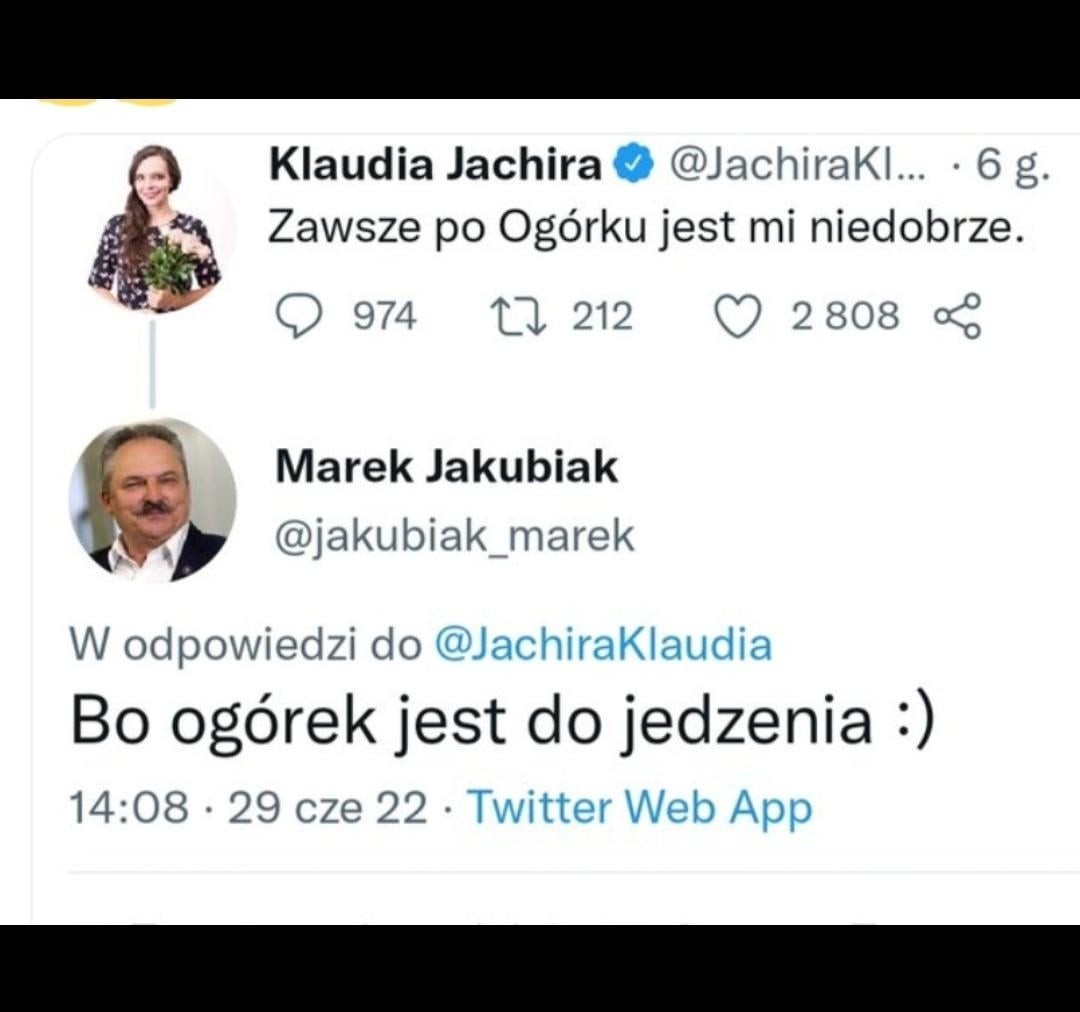
Task: Select the reply text "Bo ogórek jest do jedzenia :)"
Action: tap(503, 723)
